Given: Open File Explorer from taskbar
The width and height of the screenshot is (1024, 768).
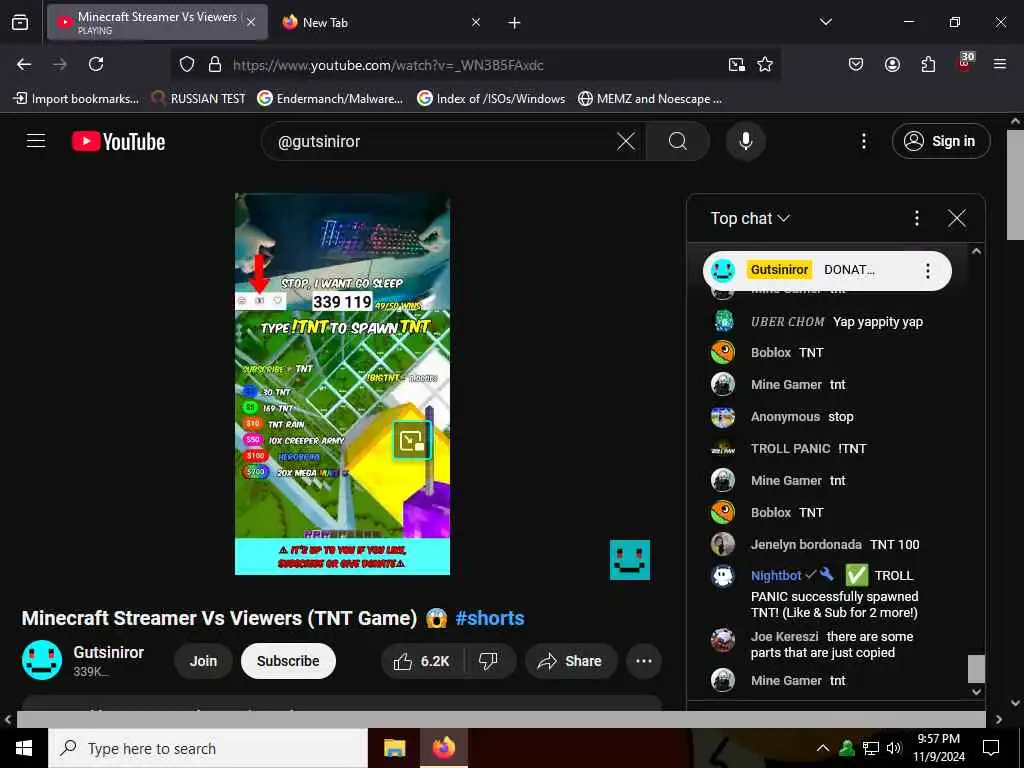Looking at the screenshot, I should point(394,748).
